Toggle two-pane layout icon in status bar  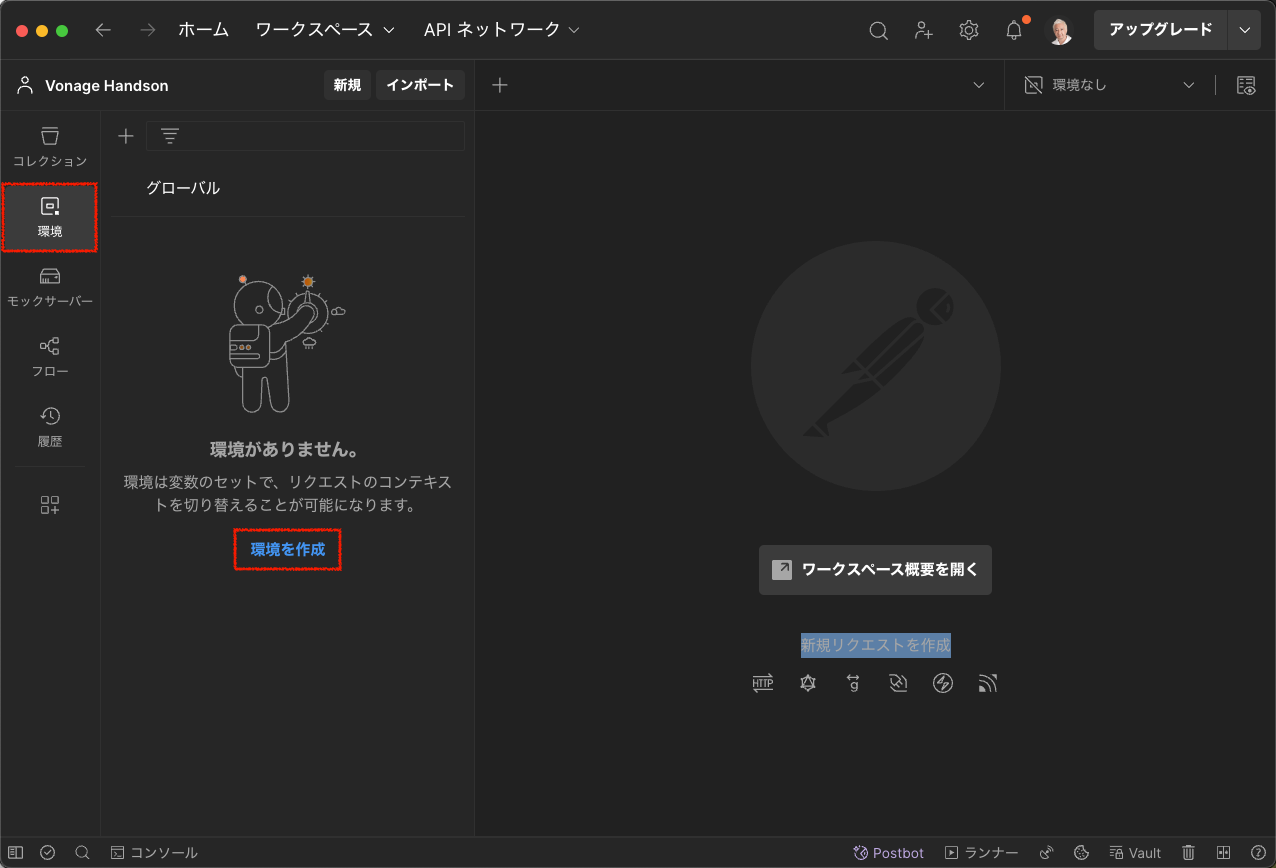click(1223, 853)
